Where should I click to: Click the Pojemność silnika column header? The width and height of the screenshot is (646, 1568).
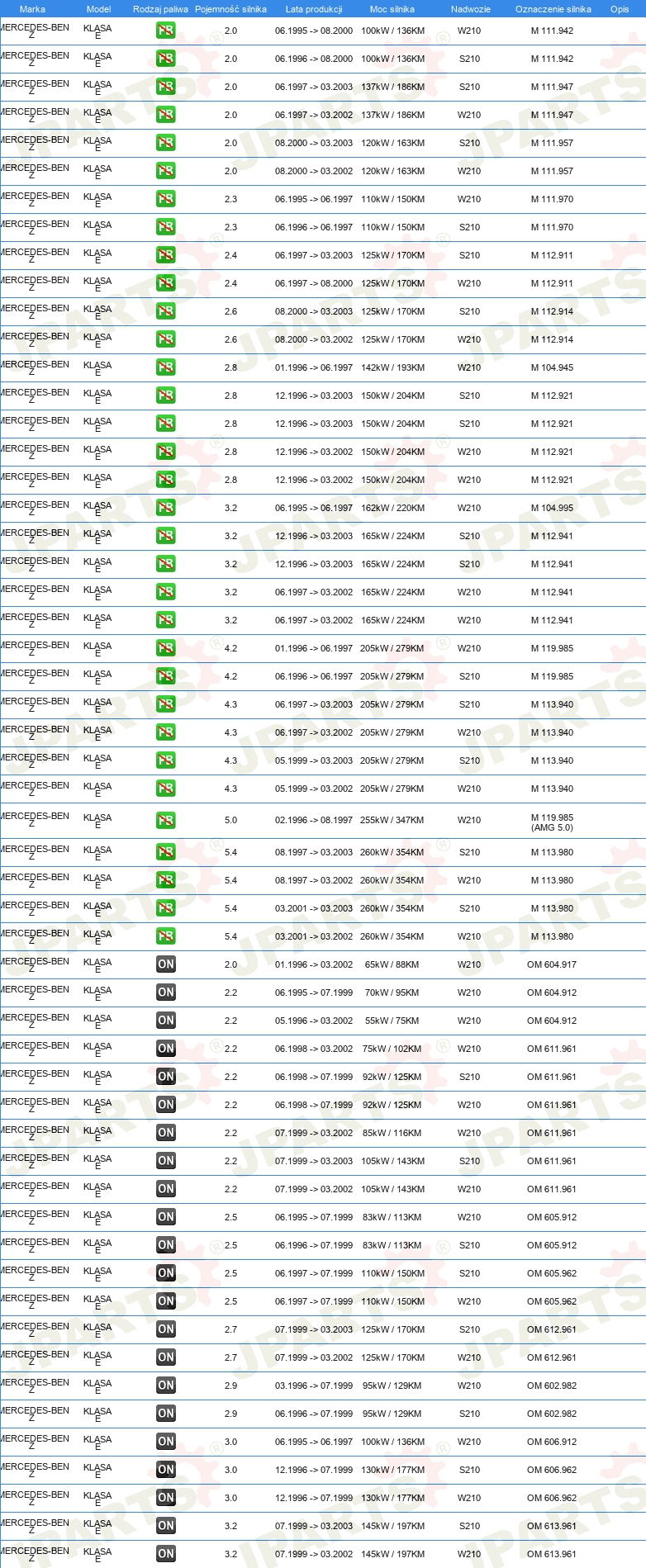[230, 9]
